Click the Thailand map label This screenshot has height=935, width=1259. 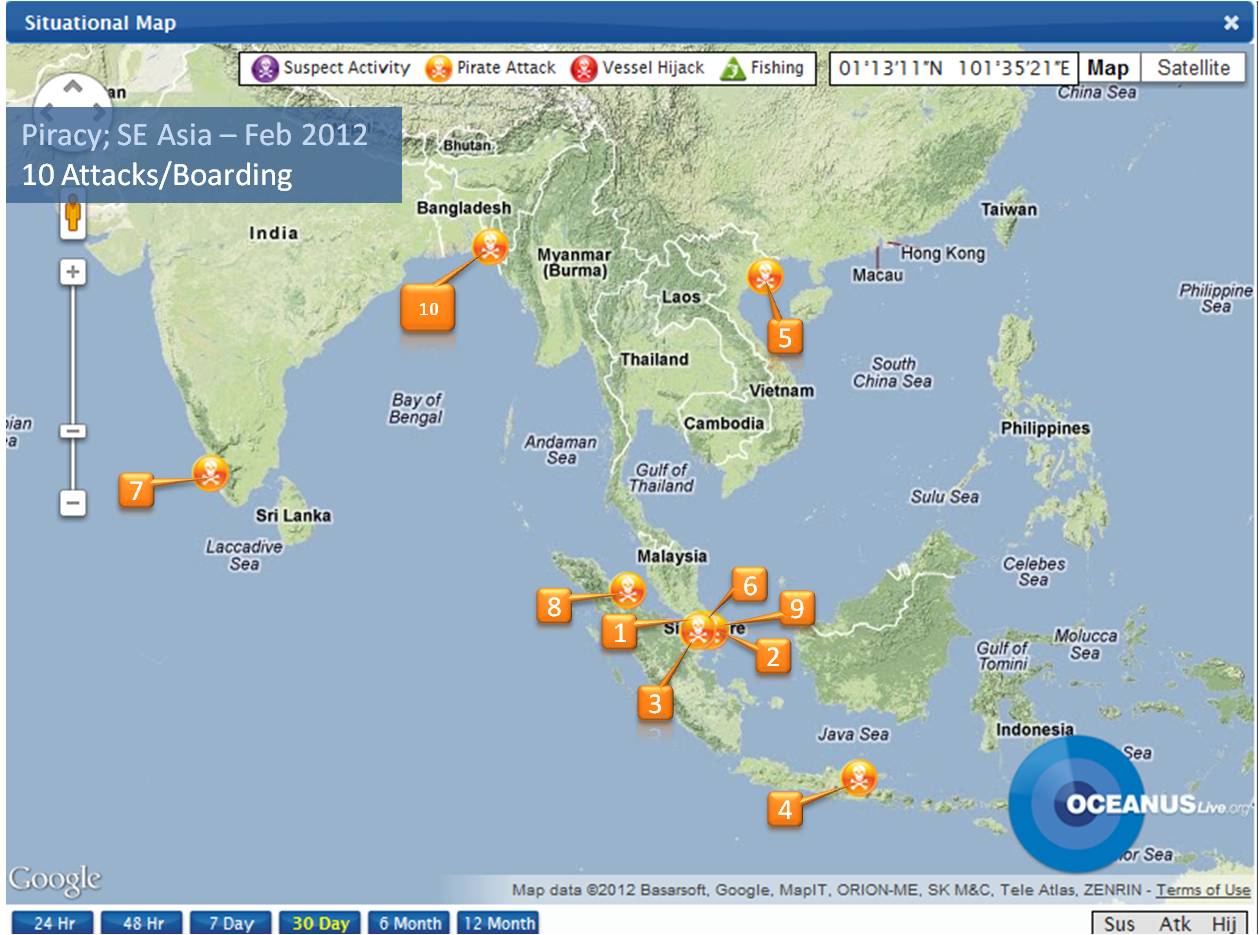coord(654,359)
